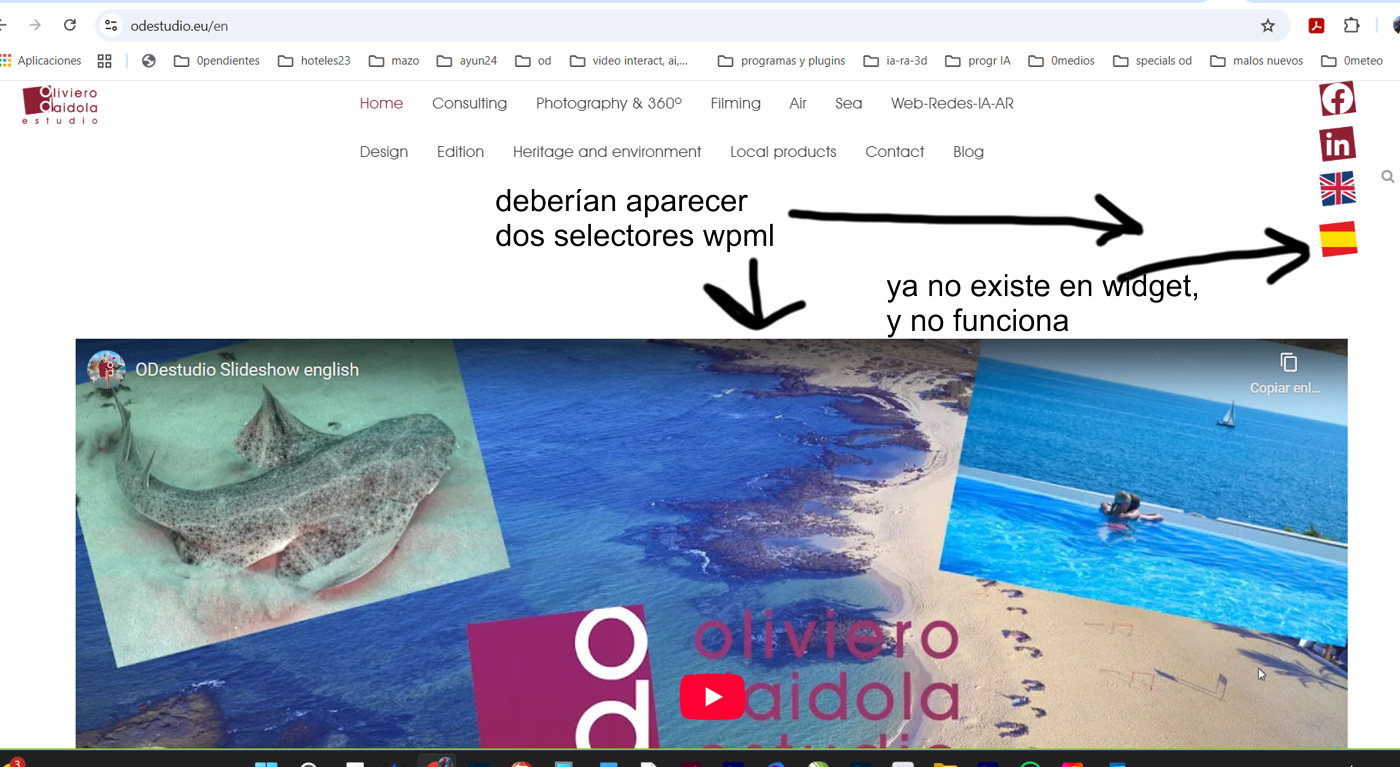Open the malos nuevos bookmark folder
The height and width of the screenshot is (767, 1400).
tap(1257, 61)
